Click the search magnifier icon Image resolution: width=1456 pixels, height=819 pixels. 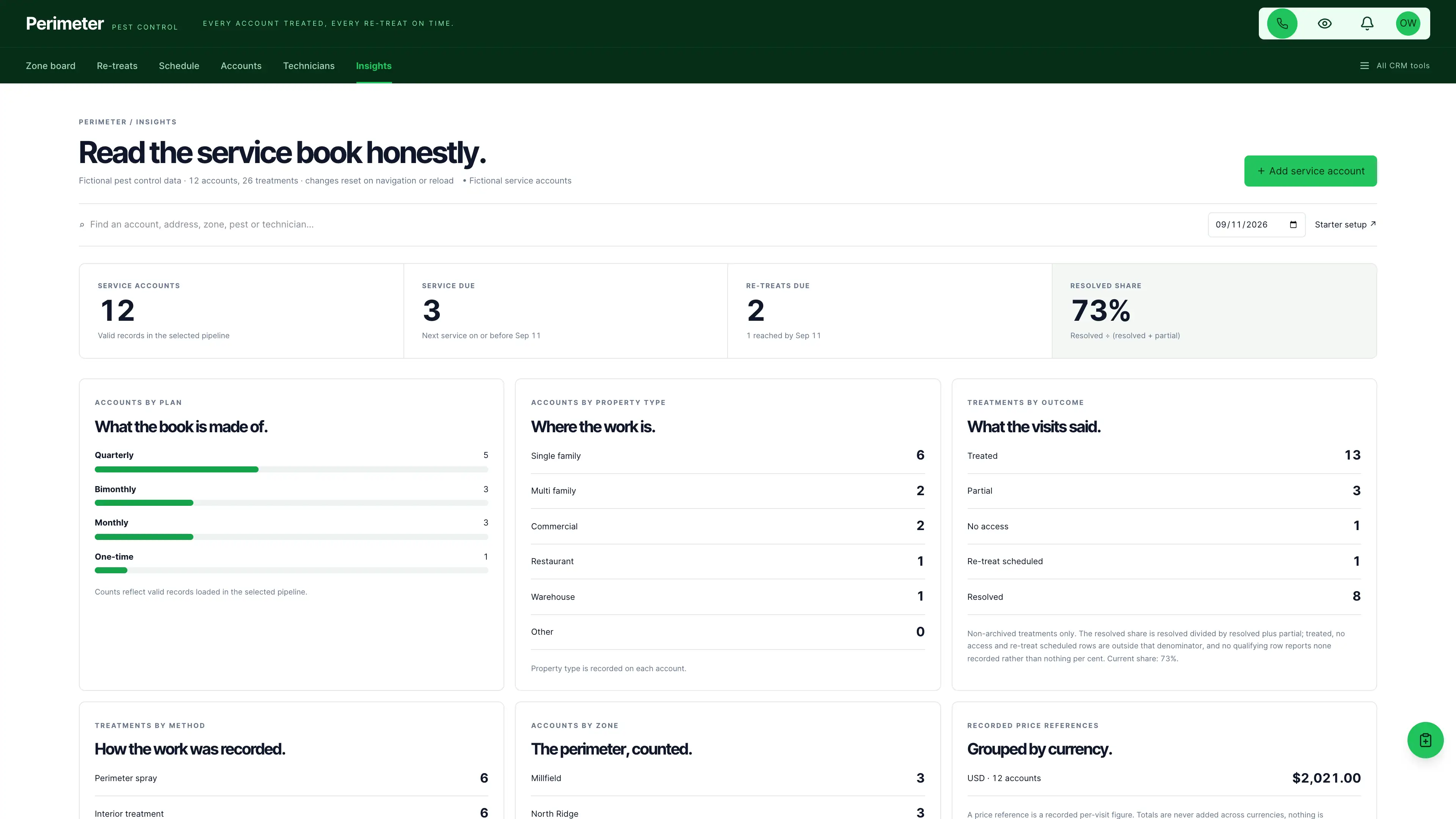[x=82, y=225]
